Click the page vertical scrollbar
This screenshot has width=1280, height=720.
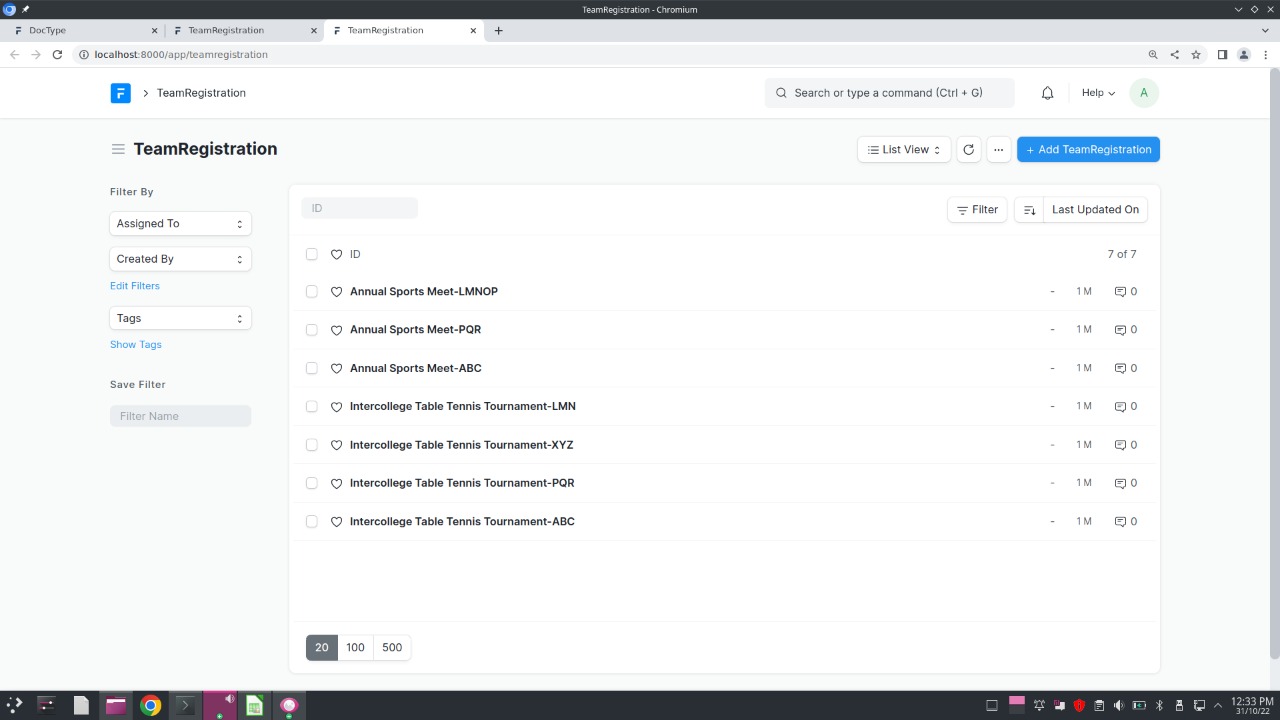pyautogui.click(x=1274, y=363)
